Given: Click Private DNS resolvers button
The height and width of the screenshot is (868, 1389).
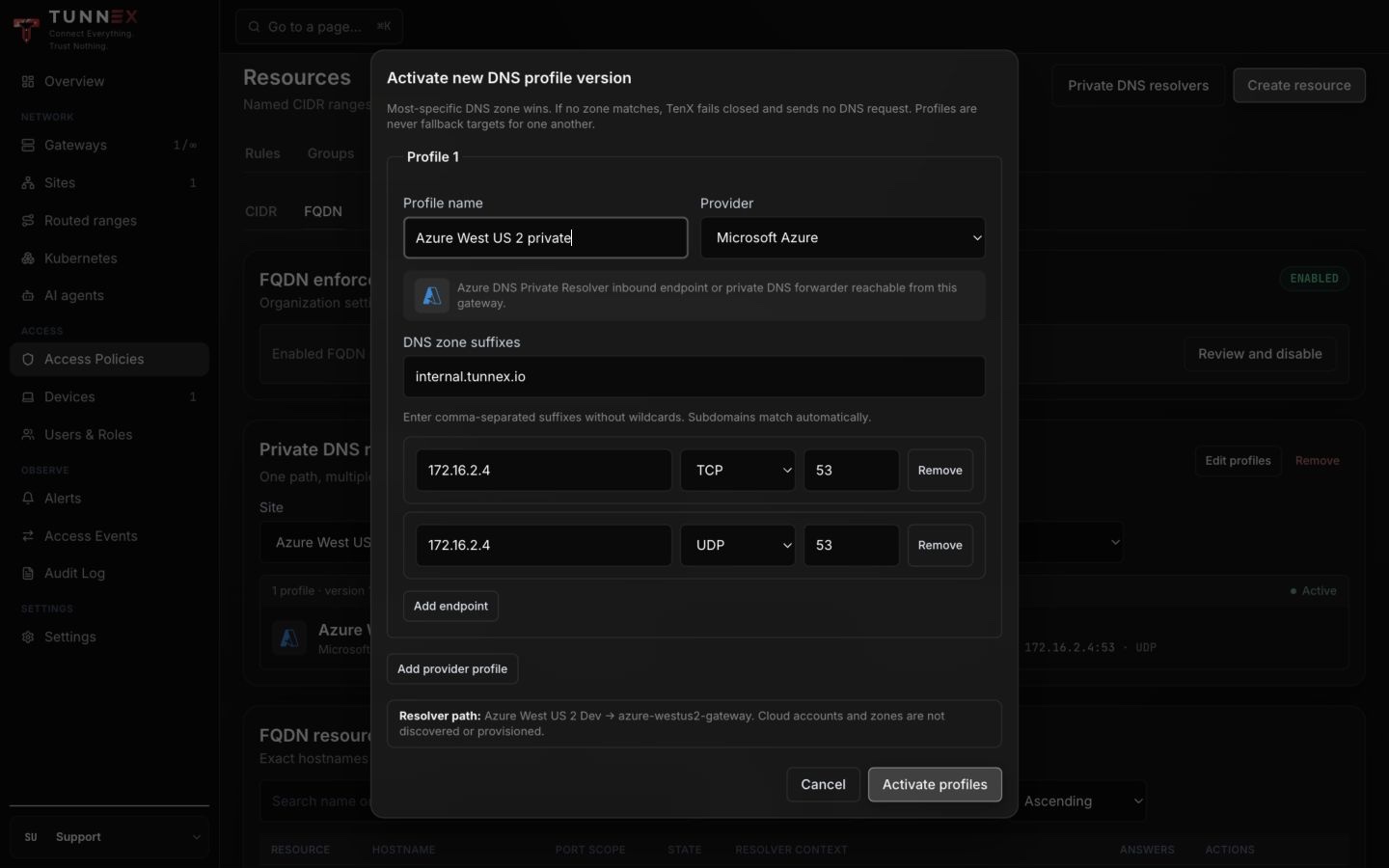Looking at the screenshot, I should 1138,86.
